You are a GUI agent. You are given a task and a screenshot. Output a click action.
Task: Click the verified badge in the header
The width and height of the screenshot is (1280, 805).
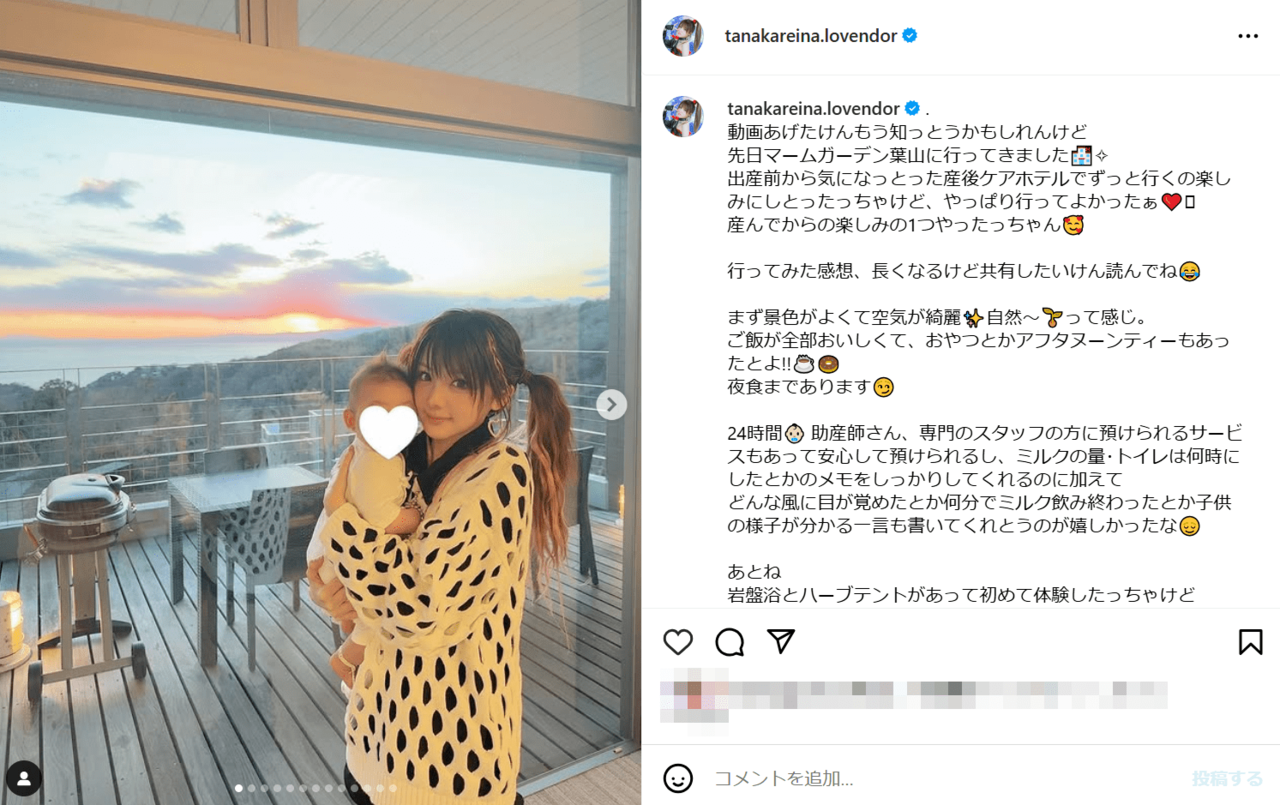pyautogui.click(x=910, y=36)
